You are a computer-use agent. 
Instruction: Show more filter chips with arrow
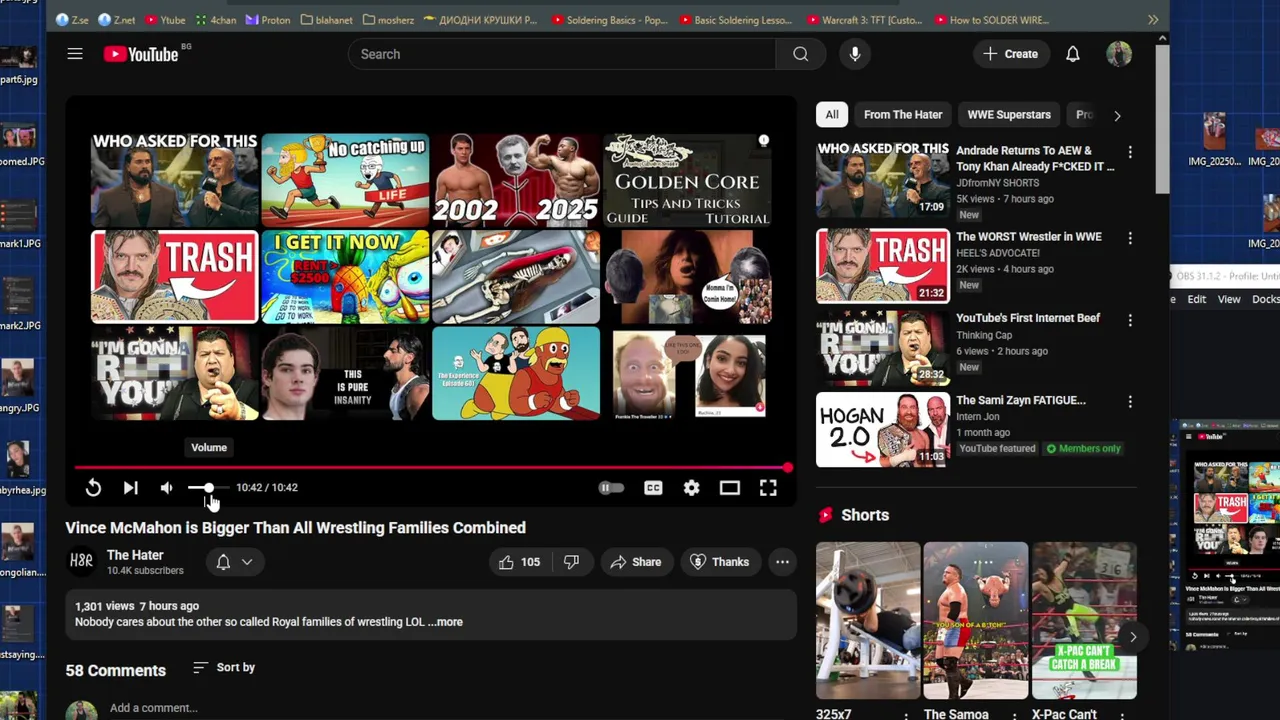tap(1117, 115)
